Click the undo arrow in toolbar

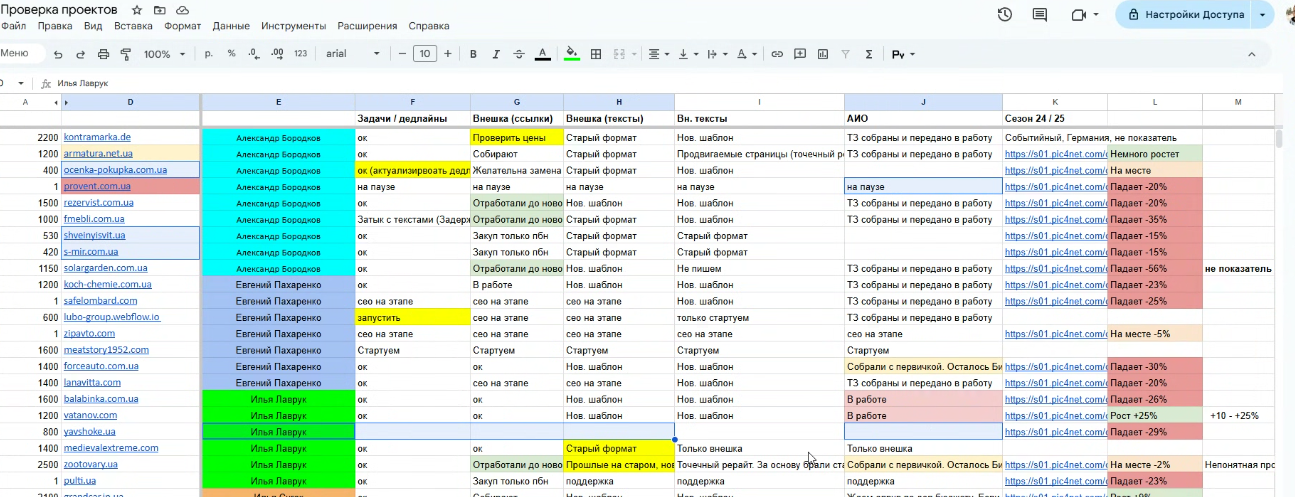coord(58,54)
